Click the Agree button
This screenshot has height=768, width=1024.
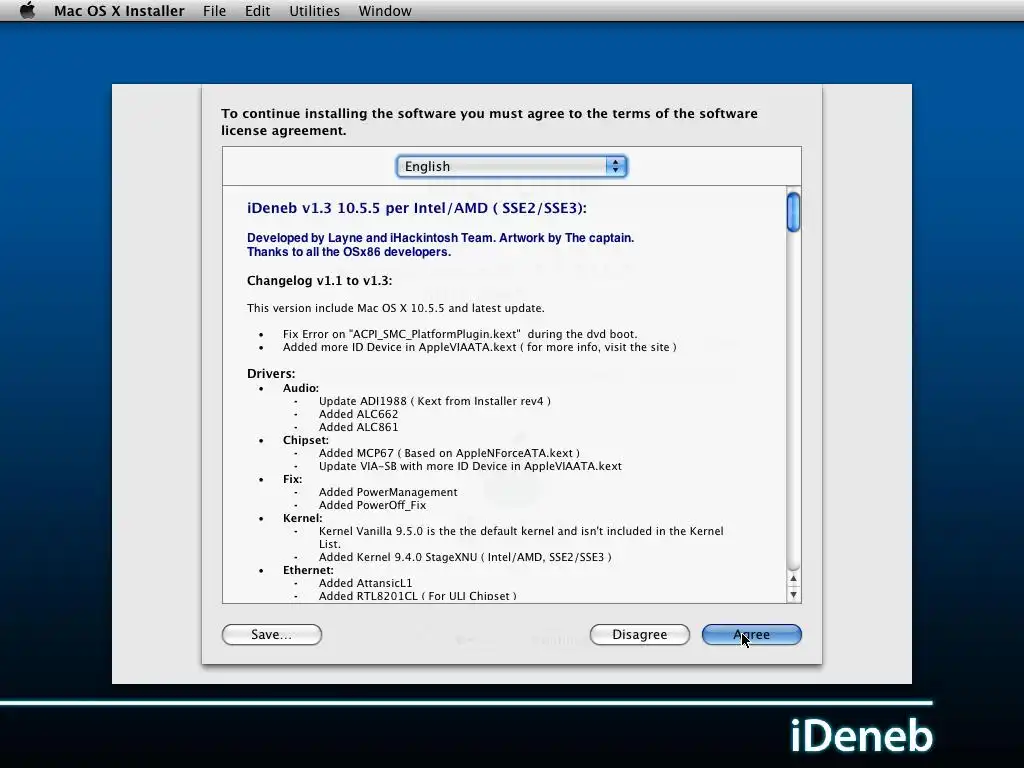pyautogui.click(x=752, y=634)
